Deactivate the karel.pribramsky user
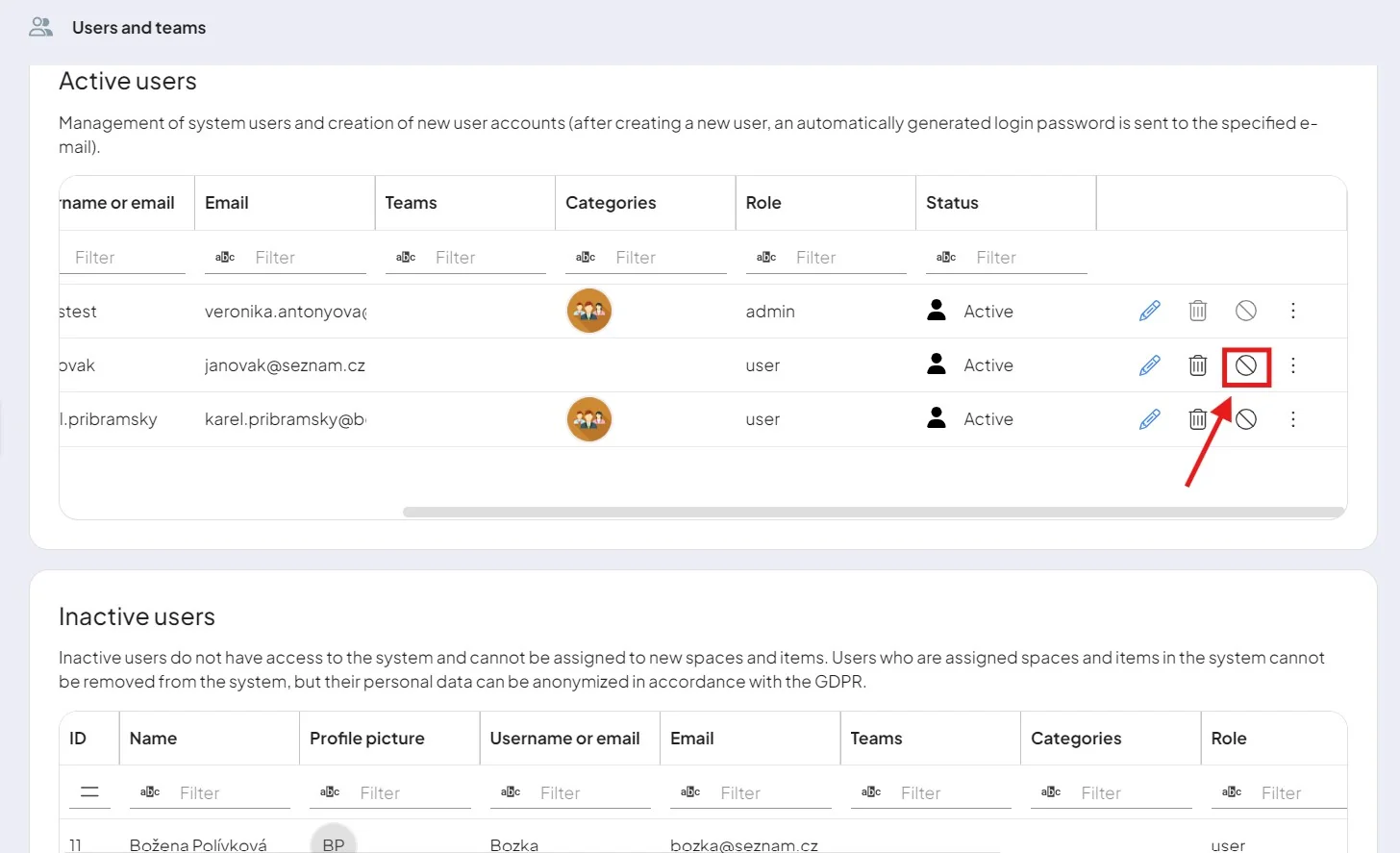This screenshot has width=1400, height=853. 1246,419
